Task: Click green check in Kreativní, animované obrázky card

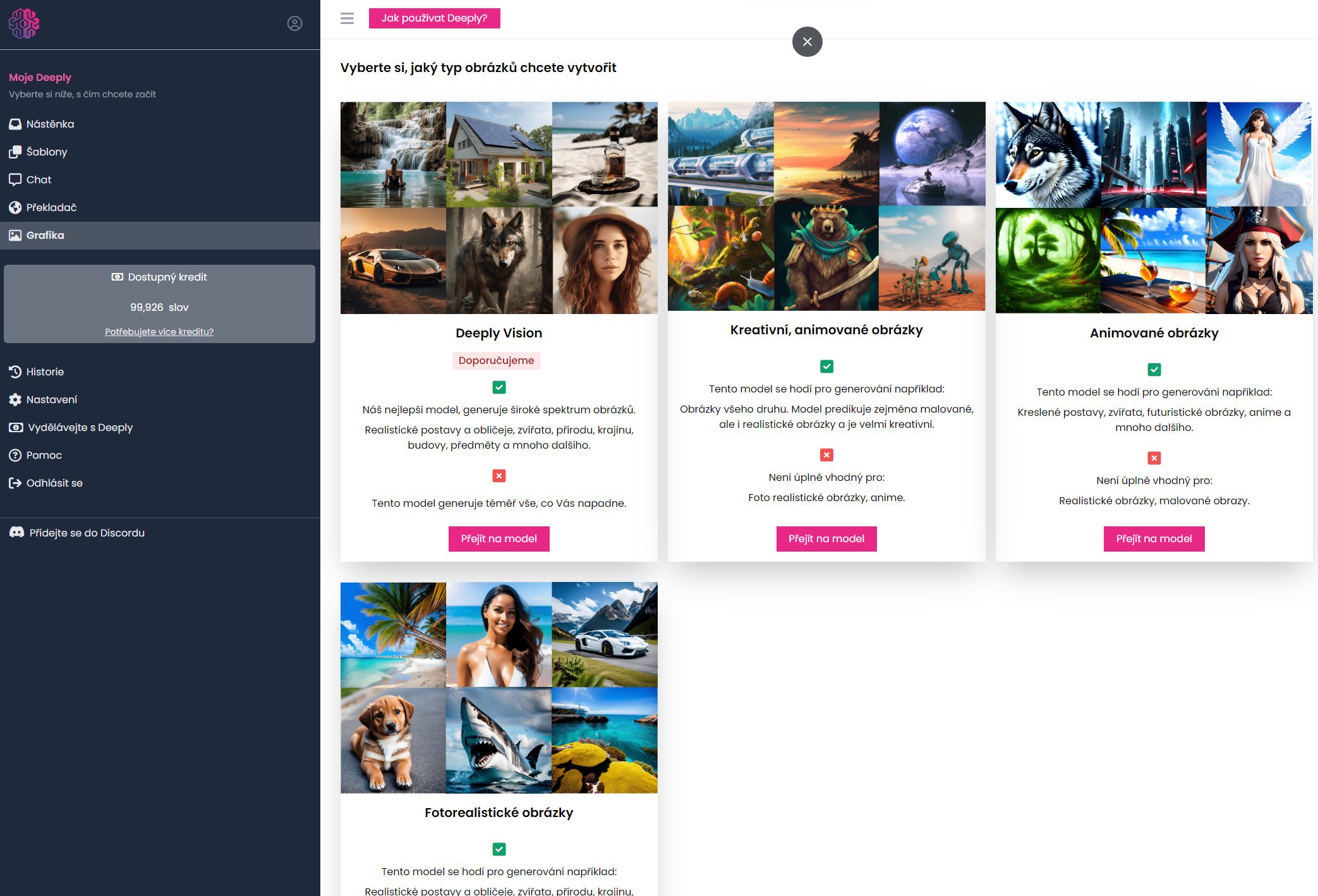Action: (x=826, y=366)
